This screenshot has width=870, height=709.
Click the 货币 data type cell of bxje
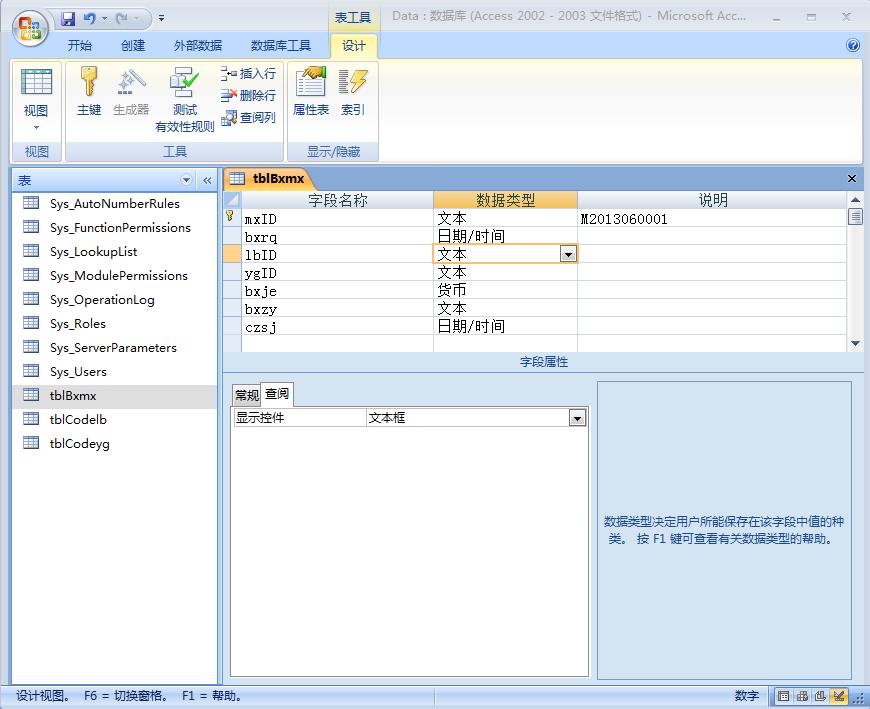pyautogui.click(x=505, y=290)
